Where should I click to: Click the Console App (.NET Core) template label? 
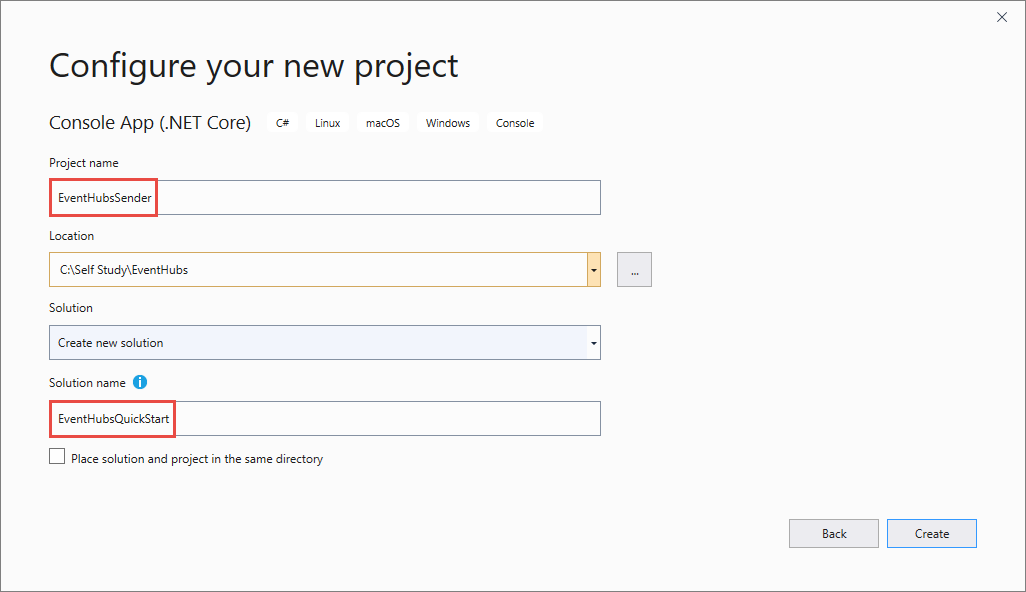point(150,123)
